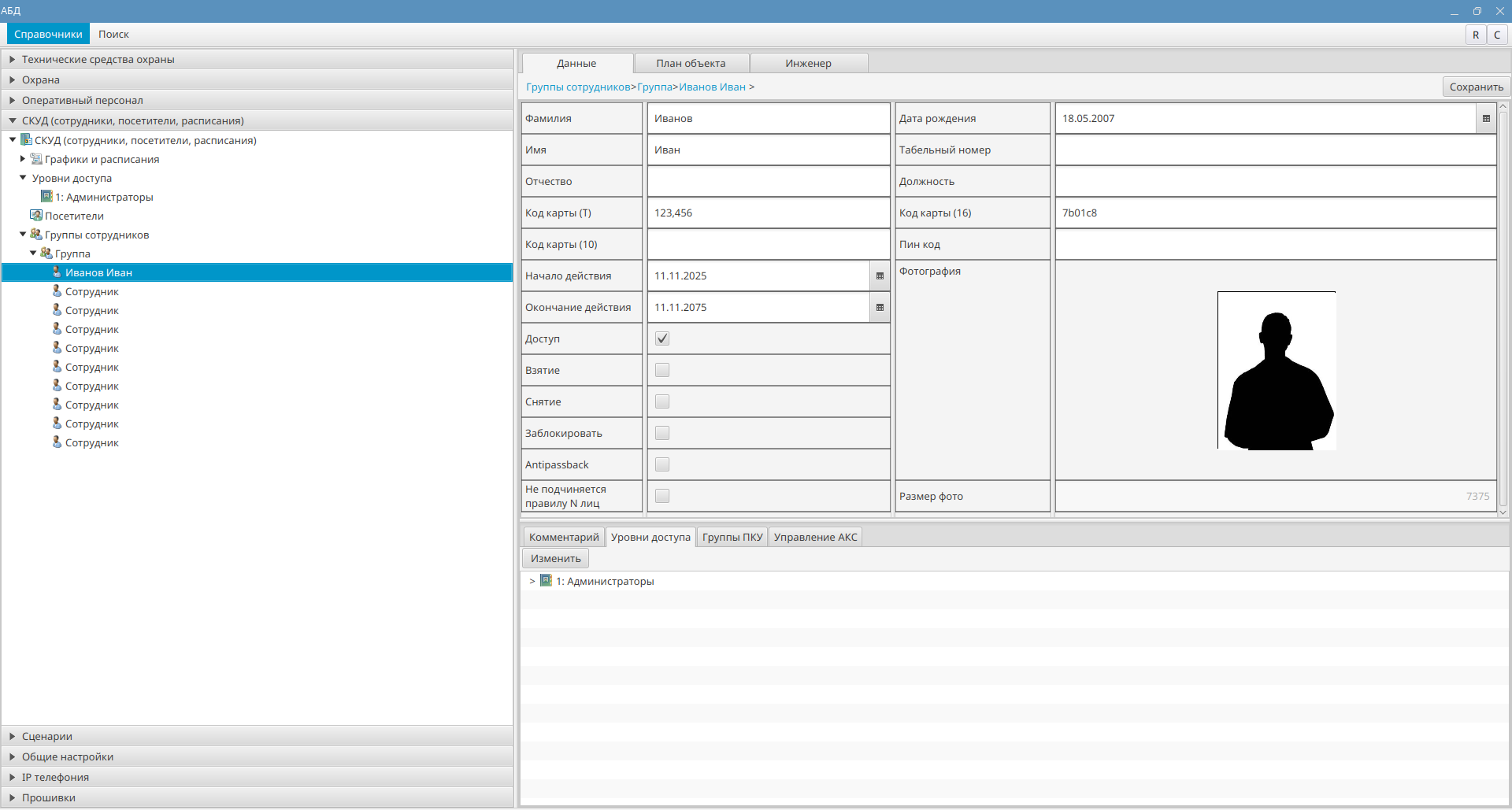Open the Группы ПКУ tab
The width and height of the screenshot is (1512, 810).
[732, 538]
